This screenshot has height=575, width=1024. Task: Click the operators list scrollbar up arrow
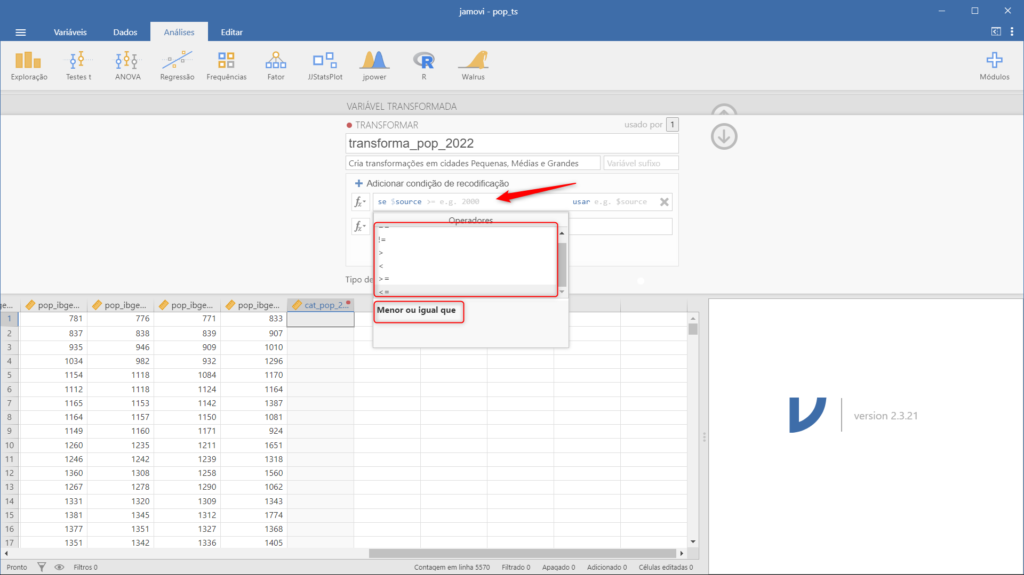coord(562,233)
